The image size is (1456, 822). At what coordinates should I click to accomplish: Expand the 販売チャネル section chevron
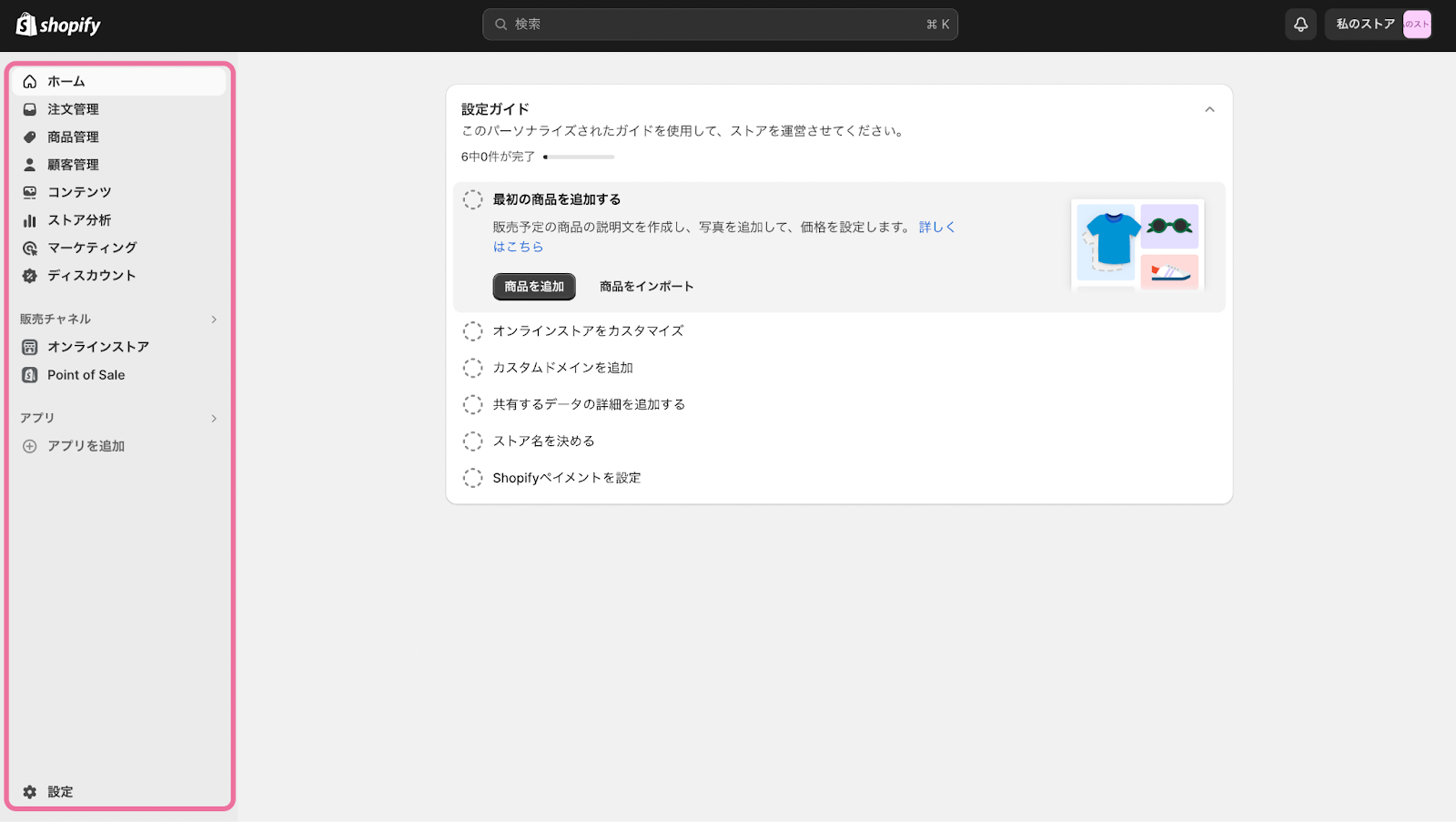point(214,320)
